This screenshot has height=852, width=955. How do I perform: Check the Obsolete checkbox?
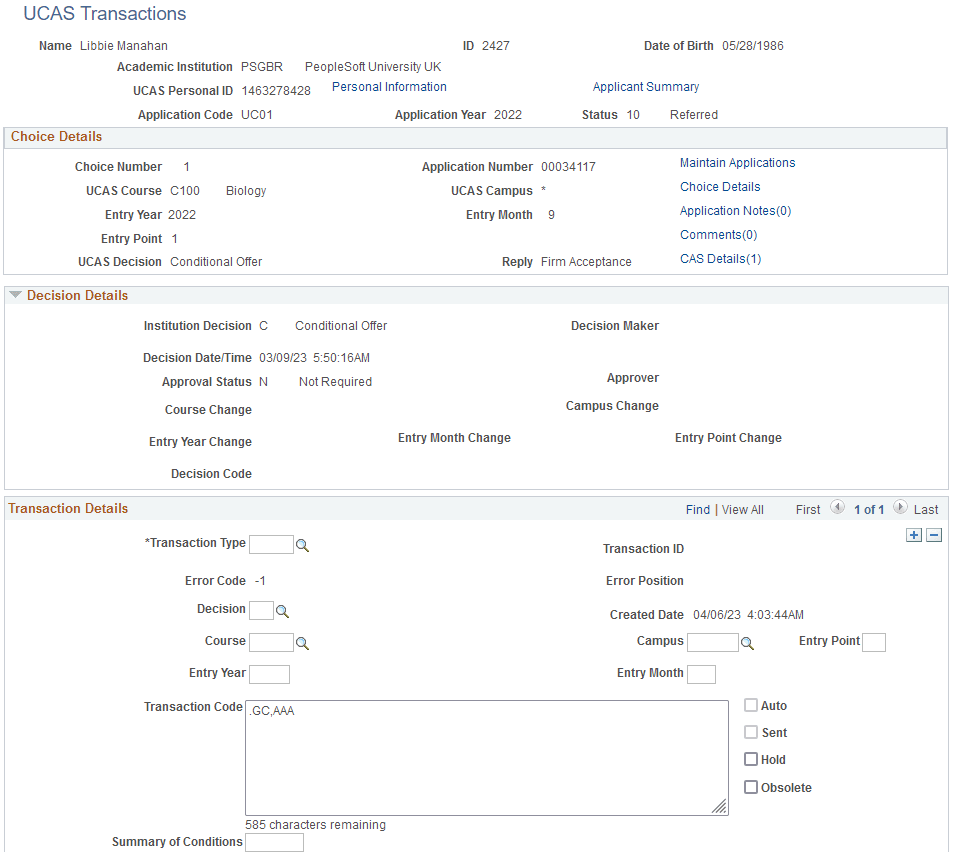click(x=750, y=787)
